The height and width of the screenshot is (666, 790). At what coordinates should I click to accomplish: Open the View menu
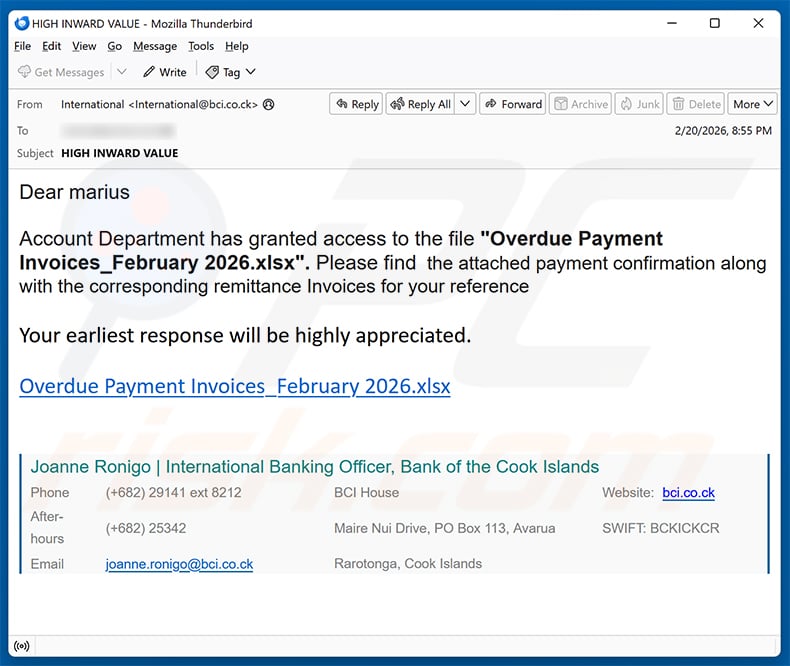[x=84, y=46]
